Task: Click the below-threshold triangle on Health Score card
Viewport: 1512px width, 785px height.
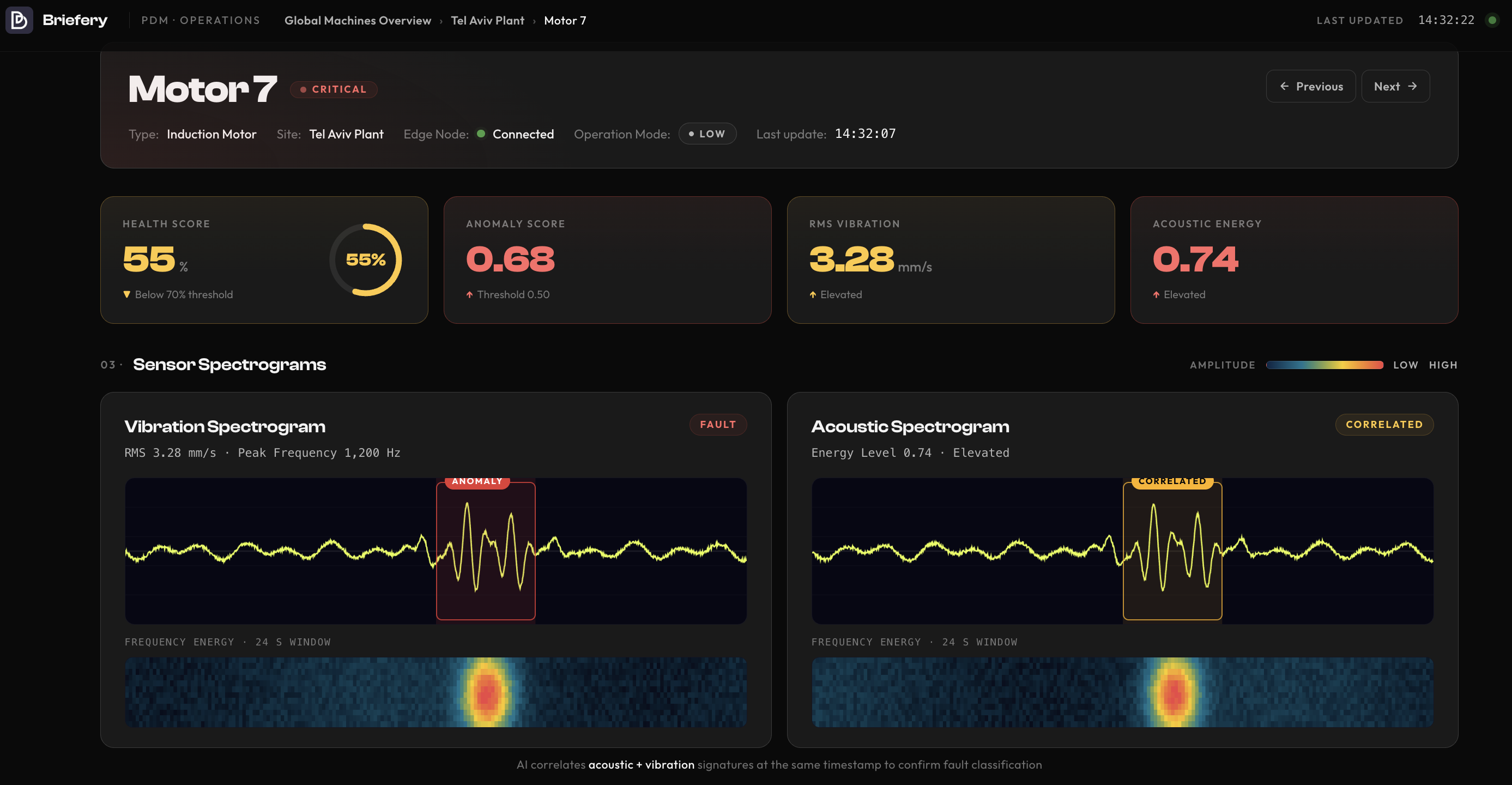Action: pyautogui.click(x=128, y=294)
